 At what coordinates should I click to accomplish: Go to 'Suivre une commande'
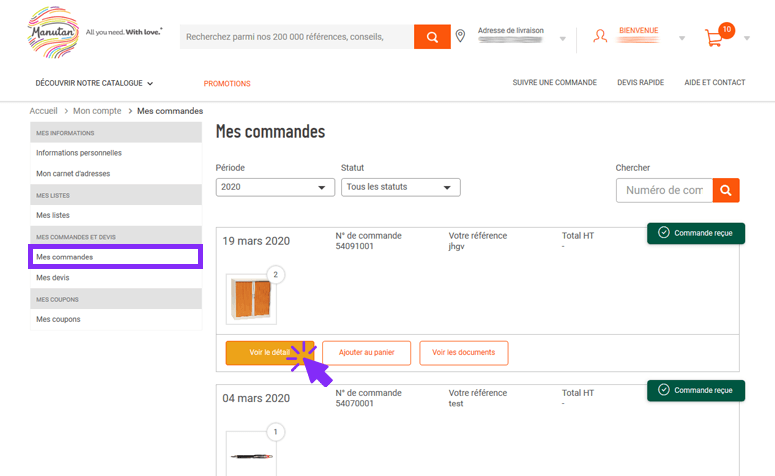coord(554,83)
